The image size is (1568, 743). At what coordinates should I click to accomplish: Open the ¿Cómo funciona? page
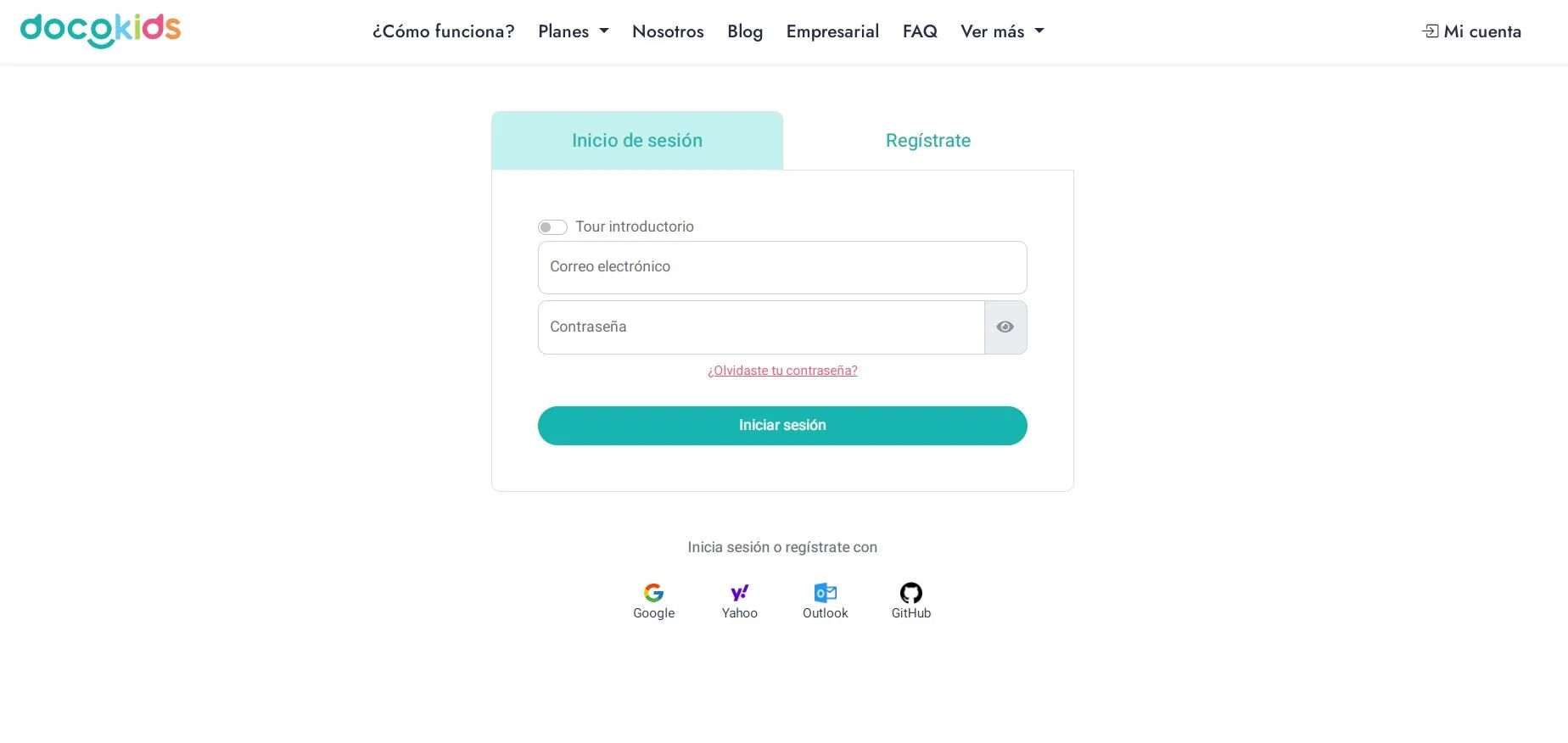point(443,31)
